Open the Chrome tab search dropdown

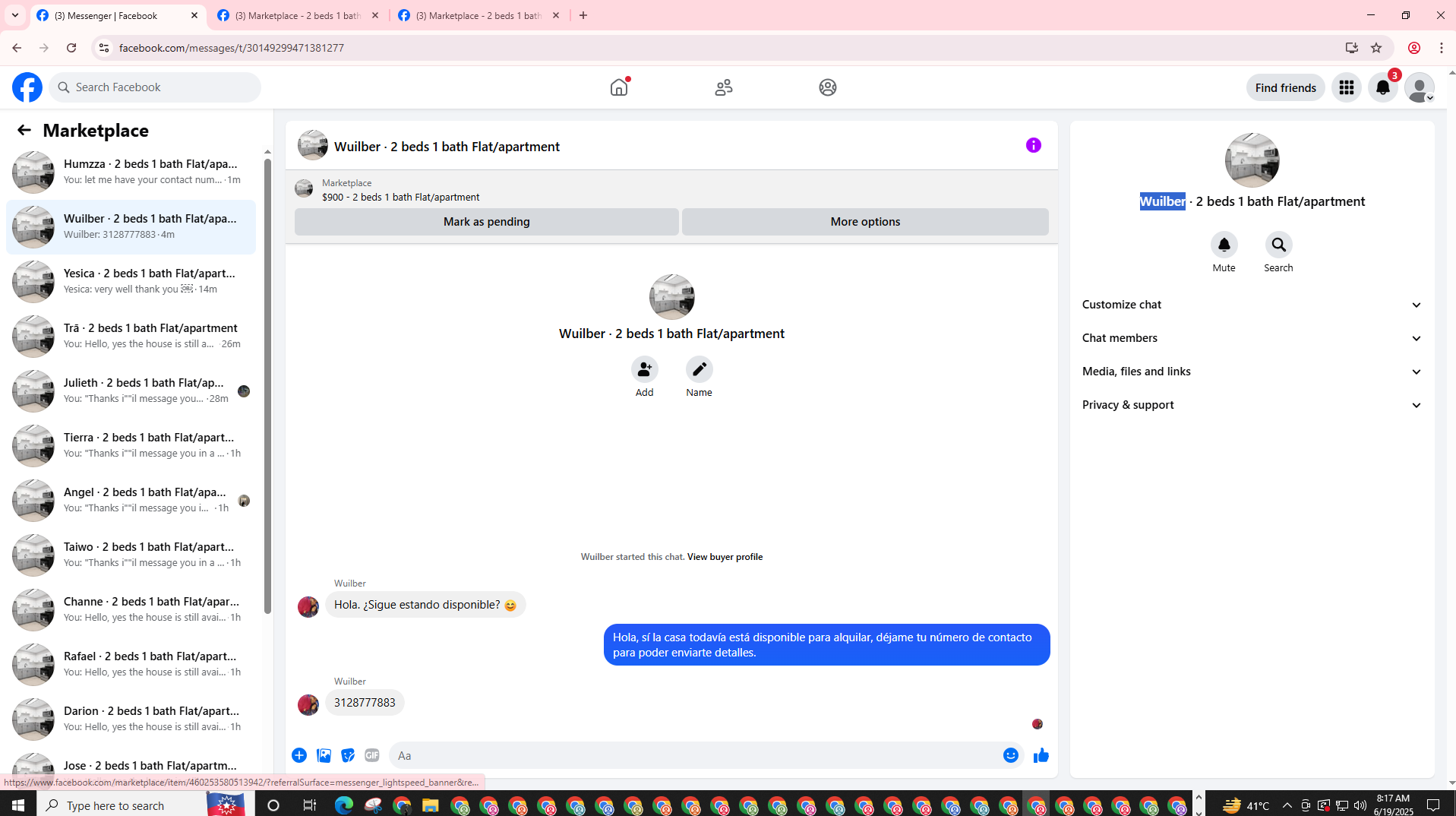pyautogui.click(x=15, y=15)
